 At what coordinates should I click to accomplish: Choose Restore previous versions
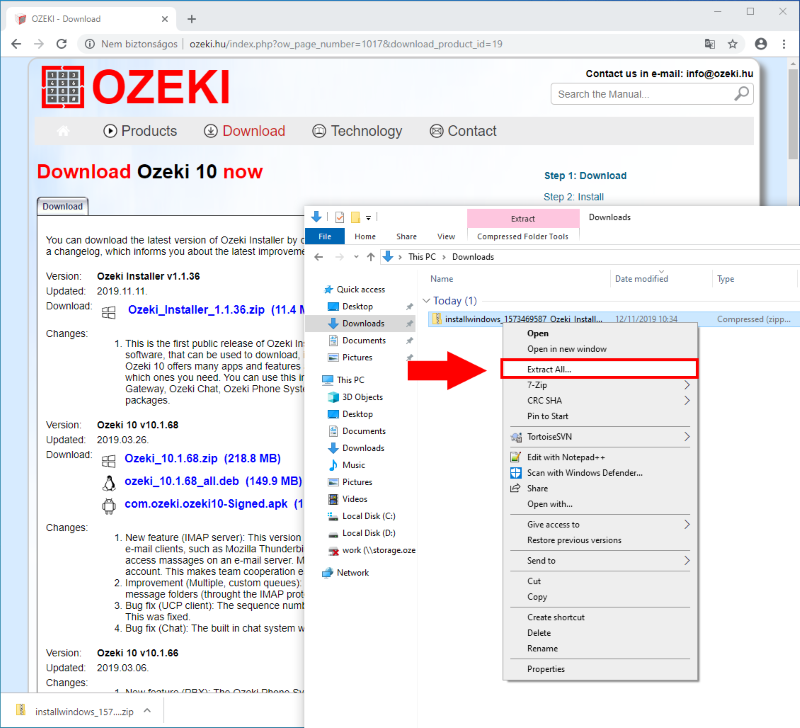tap(600, 540)
